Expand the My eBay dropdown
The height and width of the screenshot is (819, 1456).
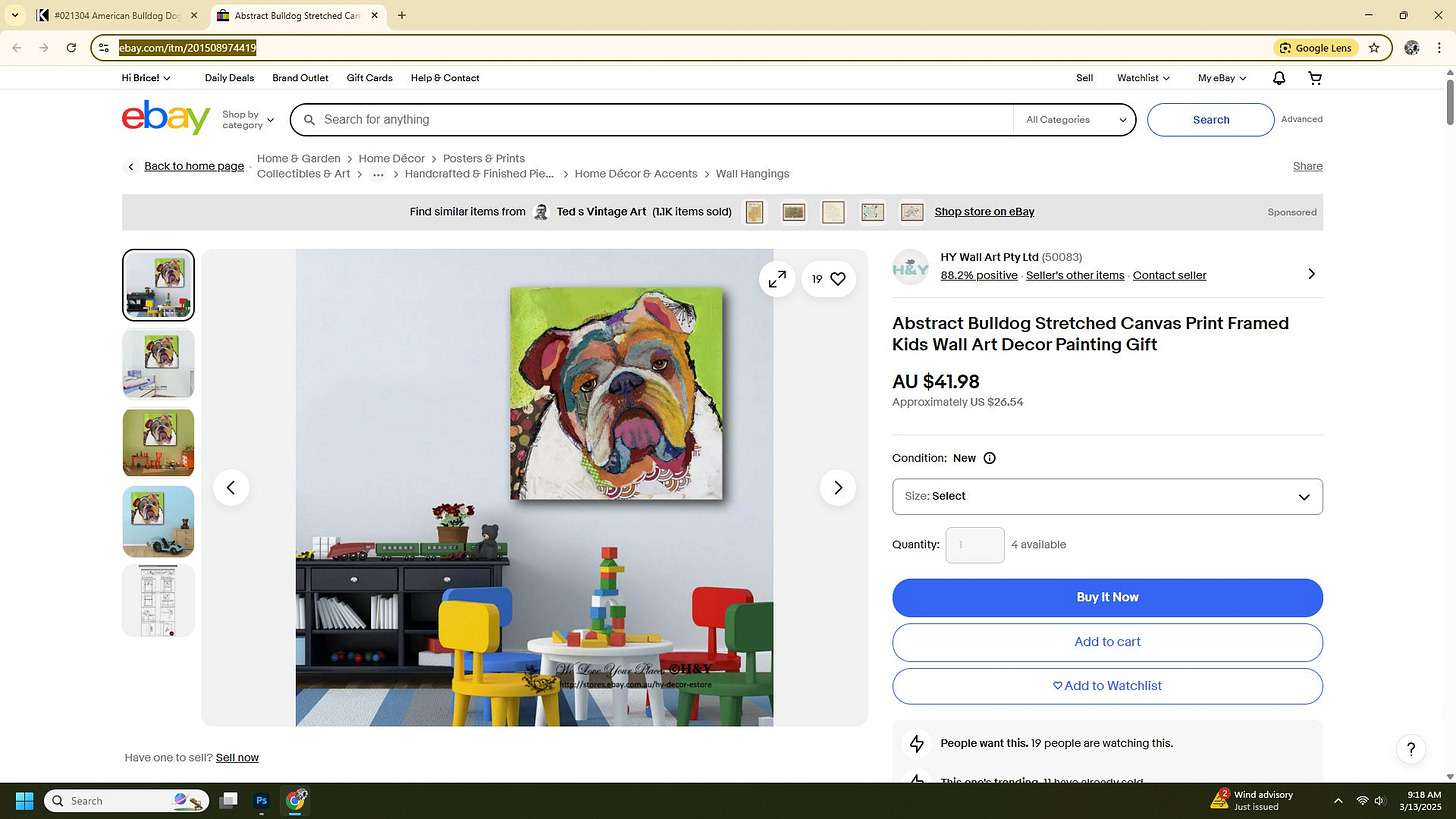click(x=1222, y=78)
